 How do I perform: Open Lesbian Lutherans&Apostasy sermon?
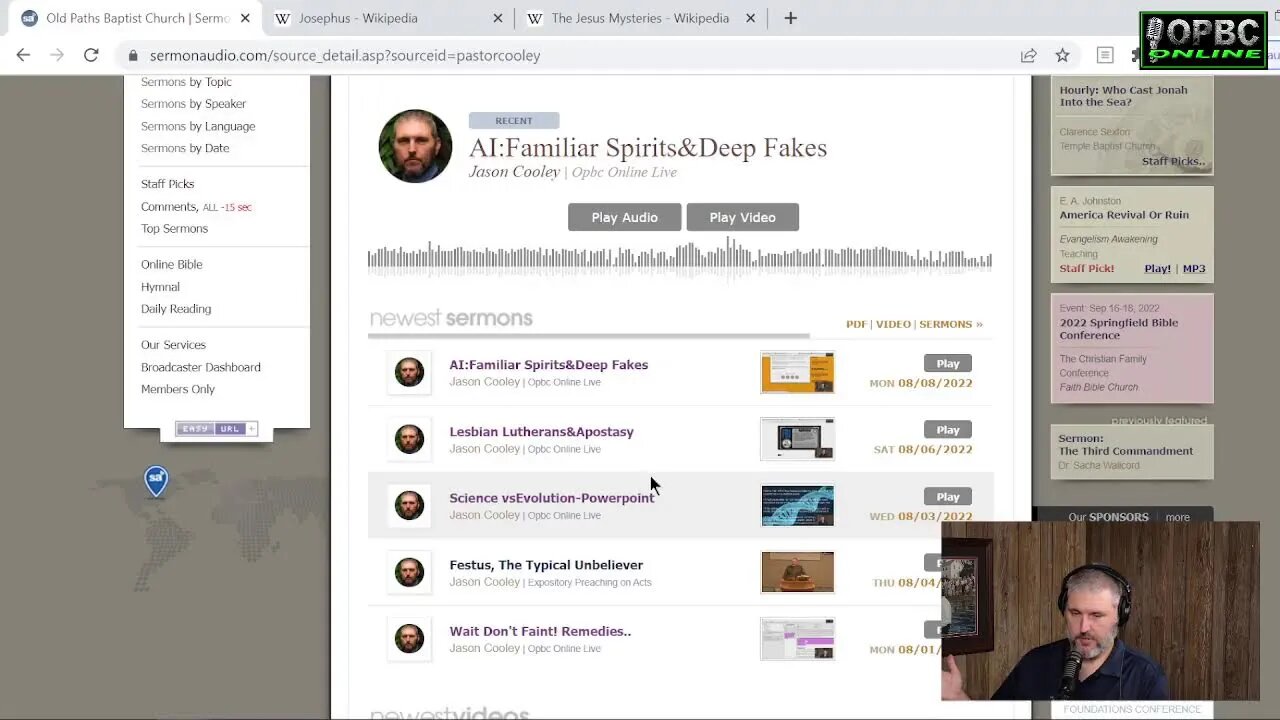coord(541,432)
